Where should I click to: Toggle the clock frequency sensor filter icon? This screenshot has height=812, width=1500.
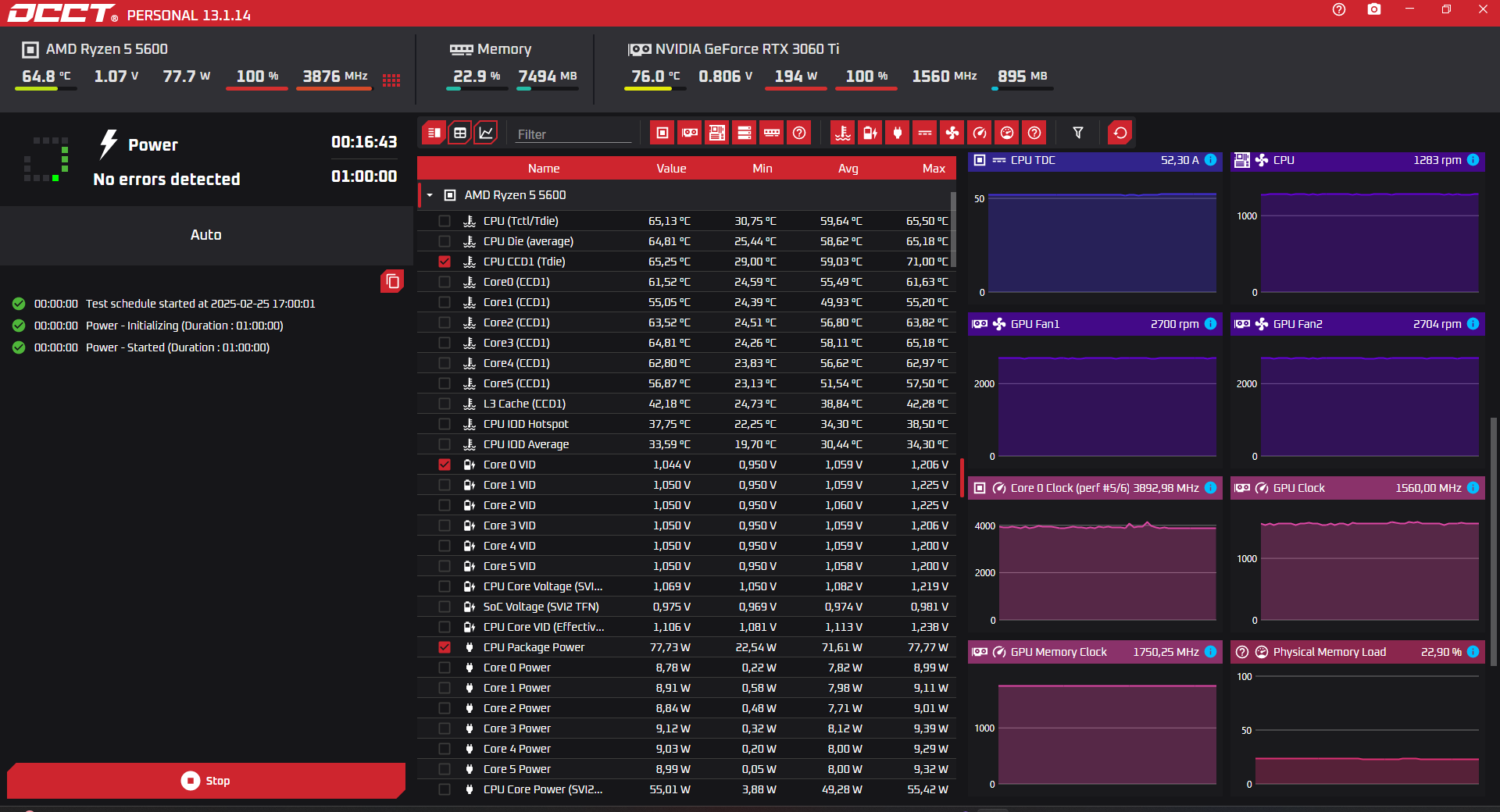tap(980, 133)
